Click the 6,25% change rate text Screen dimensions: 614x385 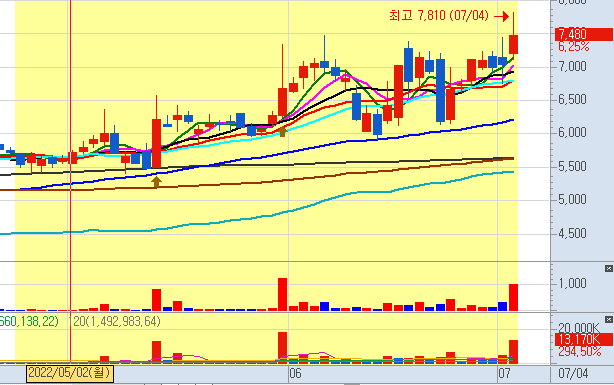tap(574, 47)
